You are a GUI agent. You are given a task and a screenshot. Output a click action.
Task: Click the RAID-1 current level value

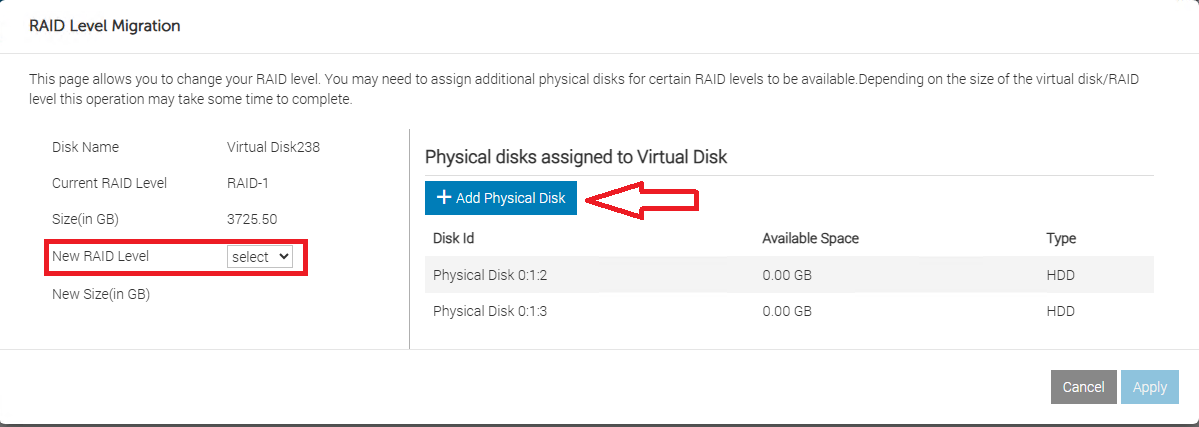coord(248,183)
